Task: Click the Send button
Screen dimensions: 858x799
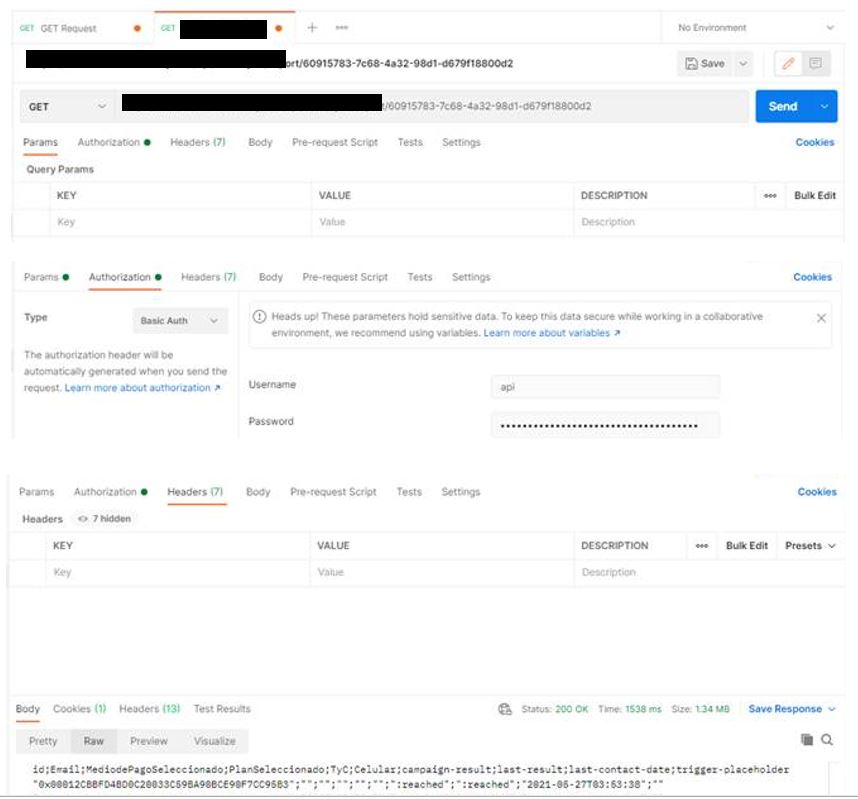Action: 783,106
